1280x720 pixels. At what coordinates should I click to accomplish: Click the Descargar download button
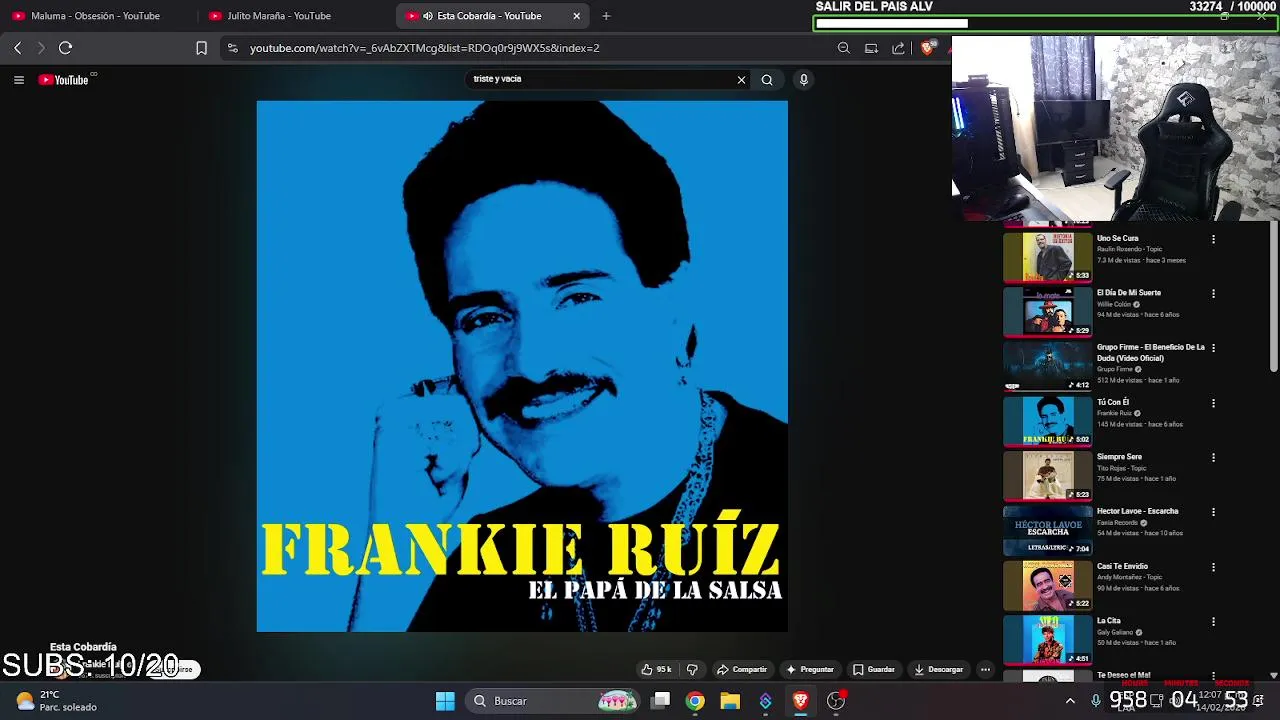click(939, 669)
